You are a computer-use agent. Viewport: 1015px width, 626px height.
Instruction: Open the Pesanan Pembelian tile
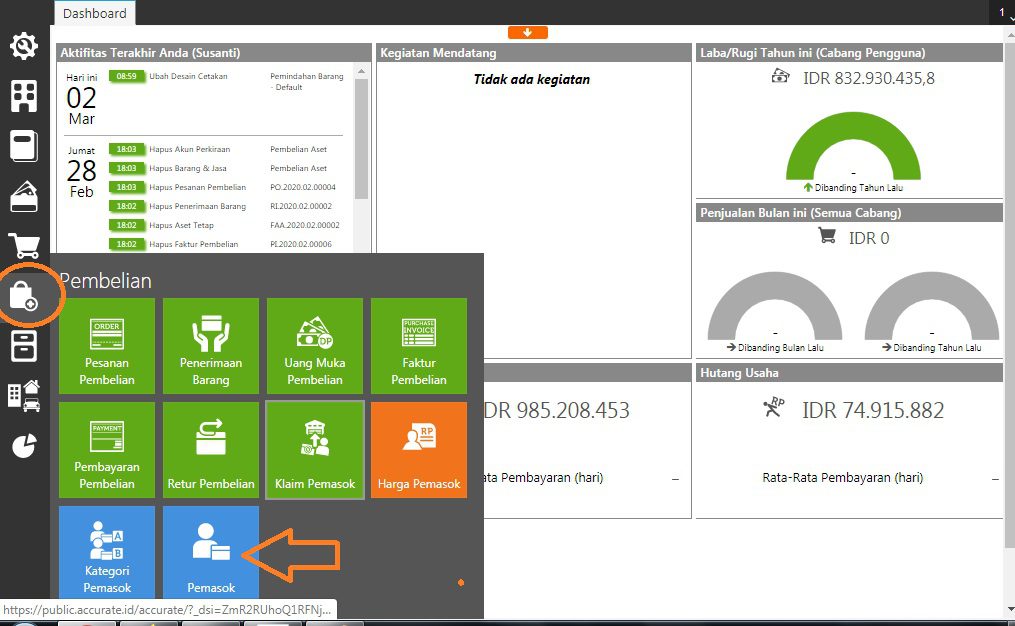coord(107,345)
